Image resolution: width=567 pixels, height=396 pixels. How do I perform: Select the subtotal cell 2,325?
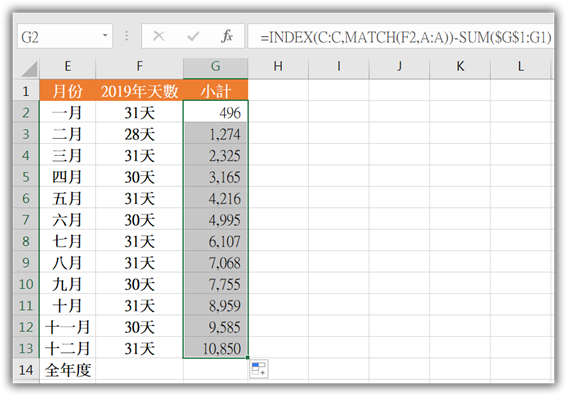pyautogui.click(x=216, y=155)
